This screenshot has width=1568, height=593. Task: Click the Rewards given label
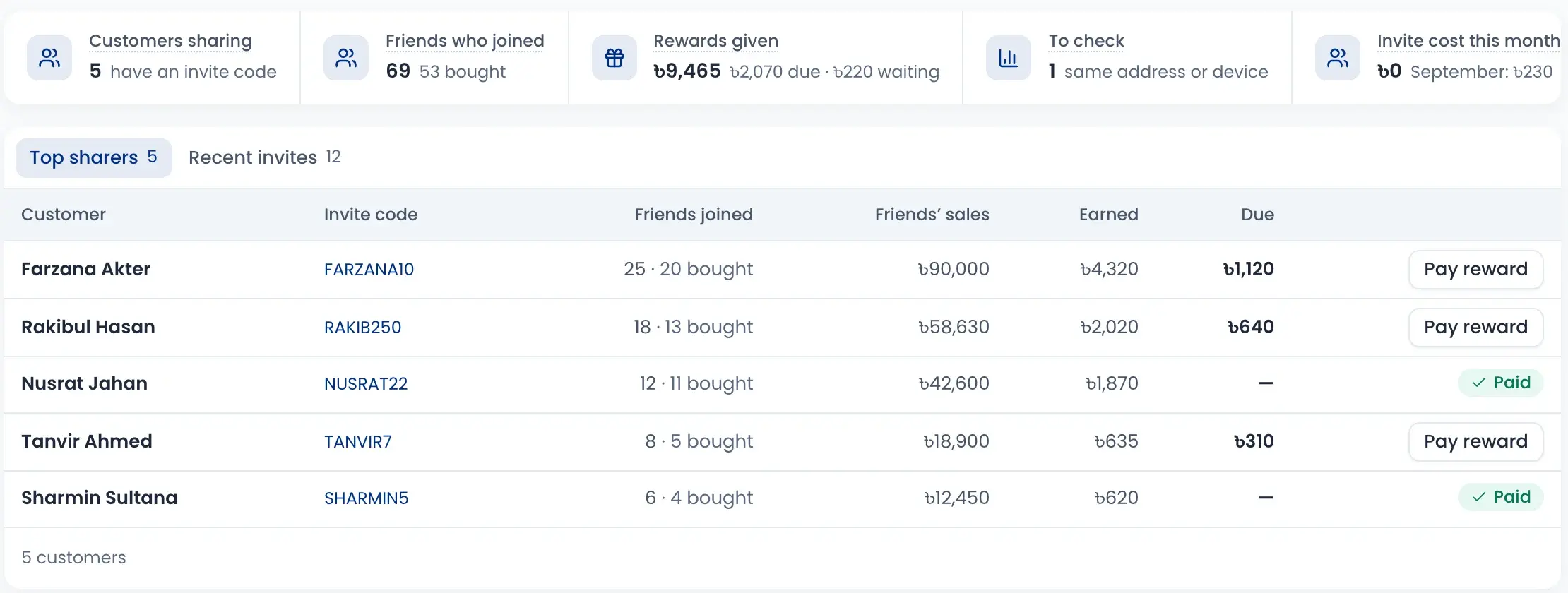715,41
